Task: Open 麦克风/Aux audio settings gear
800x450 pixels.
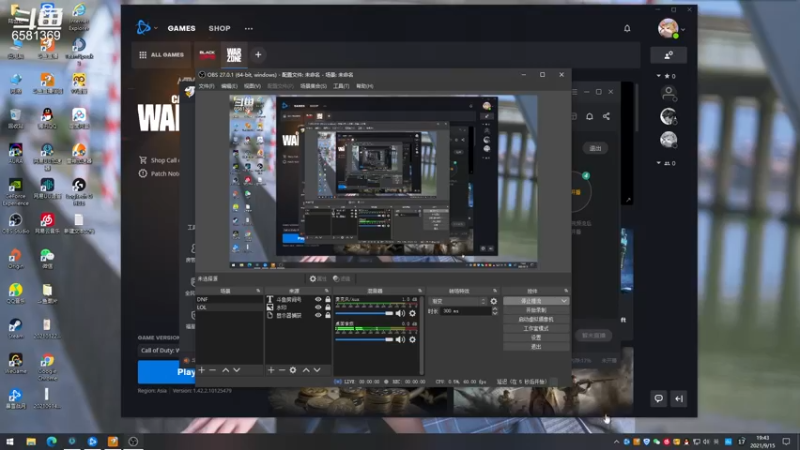Action: coord(412,313)
